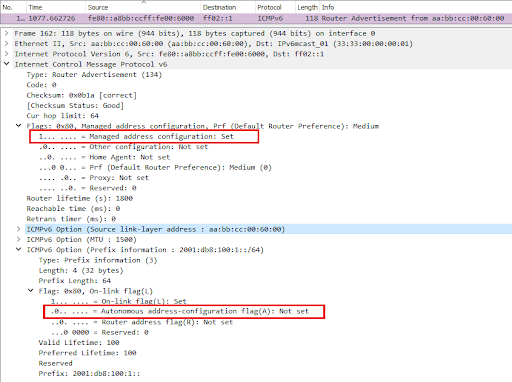Select Autonomous address-configuration flag(A): Not set
The height and width of the screenshot is (382, 512).
coord(180,311)
